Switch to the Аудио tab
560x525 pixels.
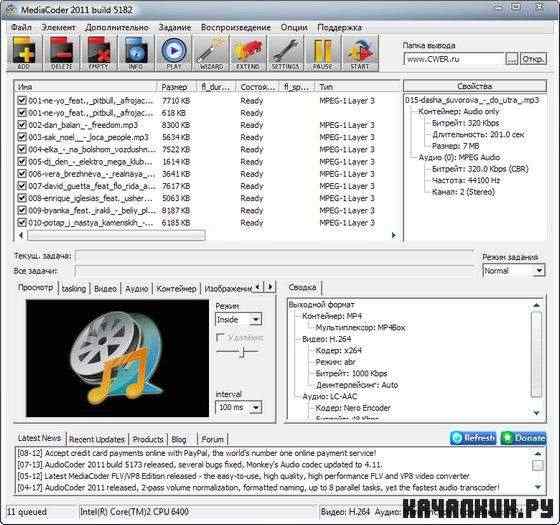(136, 289)
